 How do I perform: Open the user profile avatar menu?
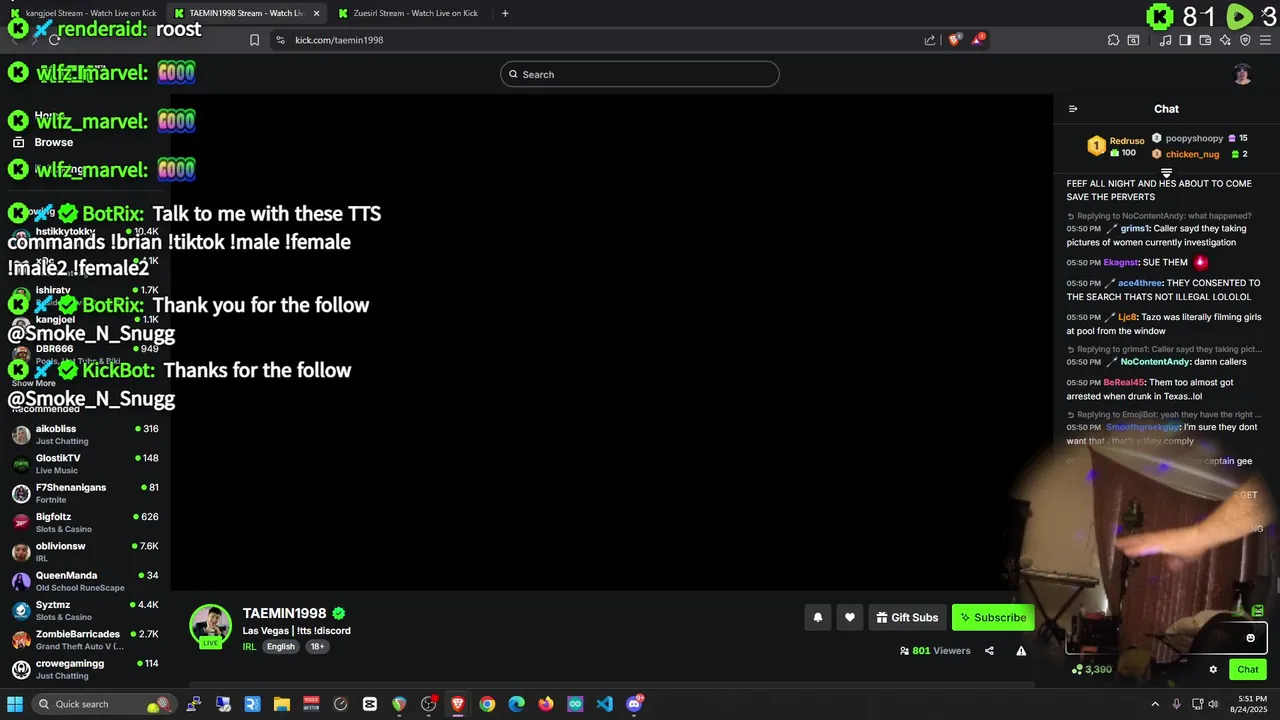click(1242, 75)
